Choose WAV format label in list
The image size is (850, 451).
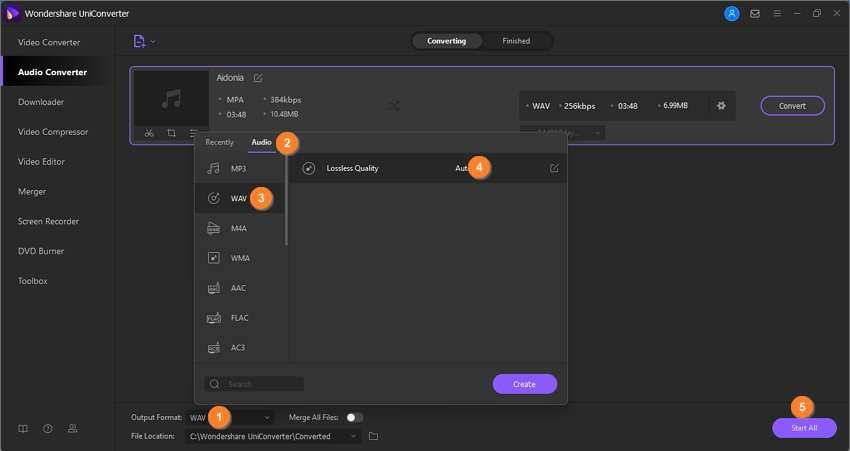click(x=239, y=198)
